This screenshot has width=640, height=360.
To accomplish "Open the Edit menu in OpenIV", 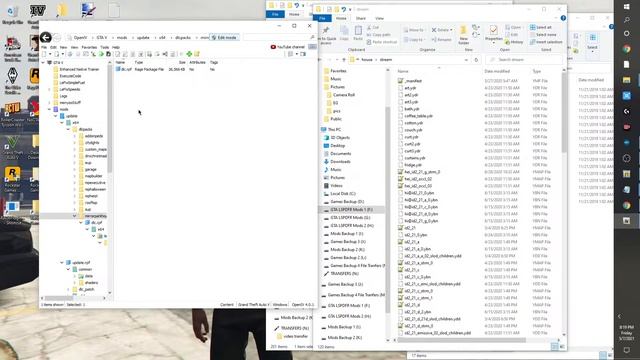I will click(53, 47).
